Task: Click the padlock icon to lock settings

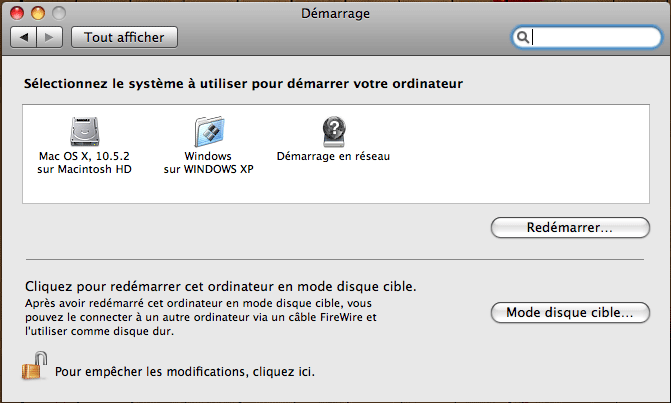Action: pos(34,367)
